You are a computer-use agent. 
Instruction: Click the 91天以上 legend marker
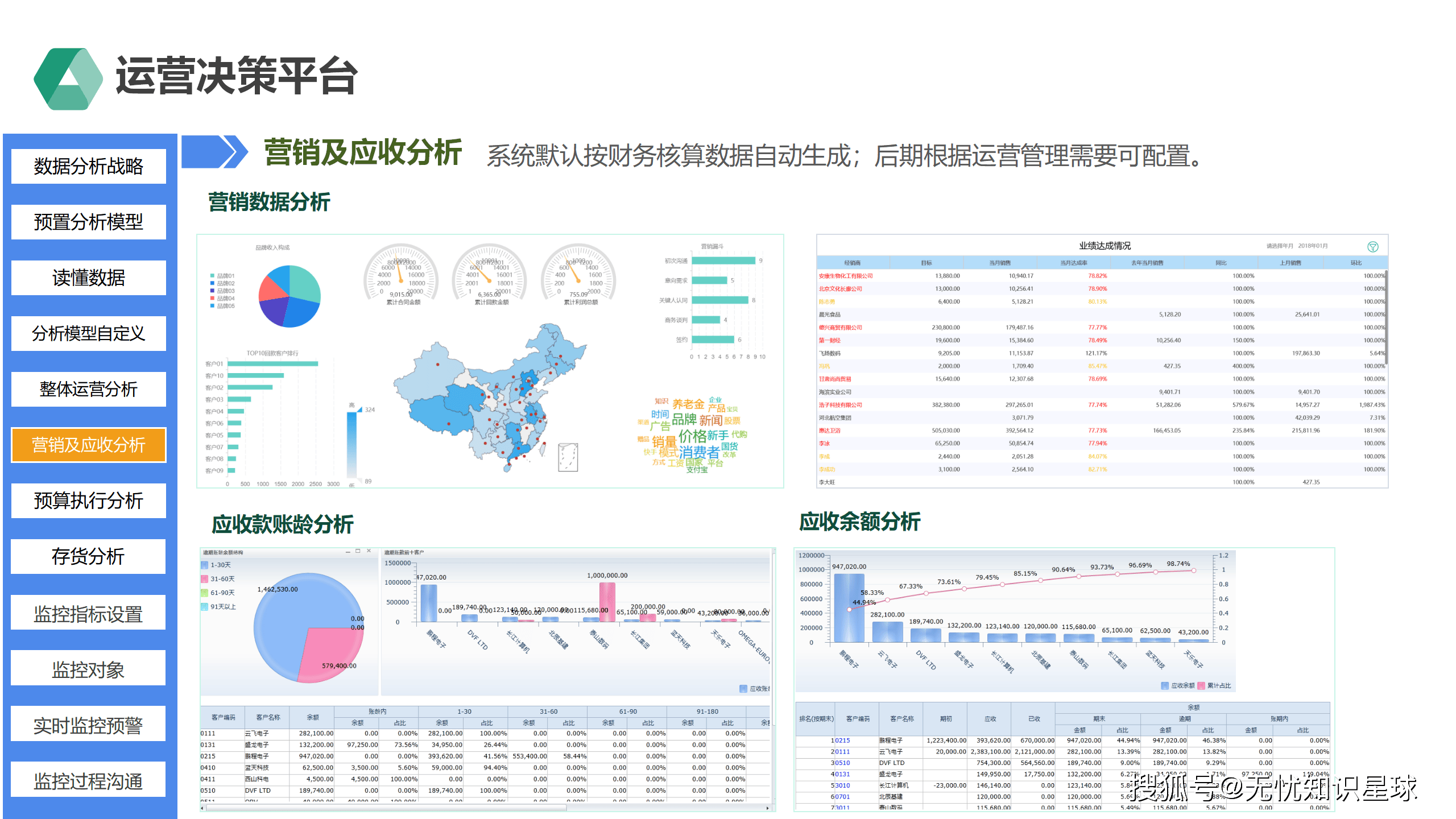pos(205,606)
